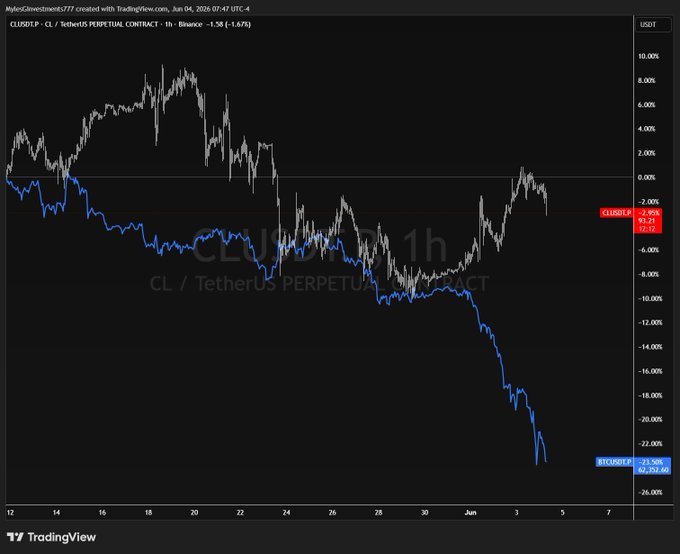This screenshot has height=554, width=680.
Task: Click the -1.58 (-1.67%) change value
Action: pyautogui.click(x=229, y=24)
